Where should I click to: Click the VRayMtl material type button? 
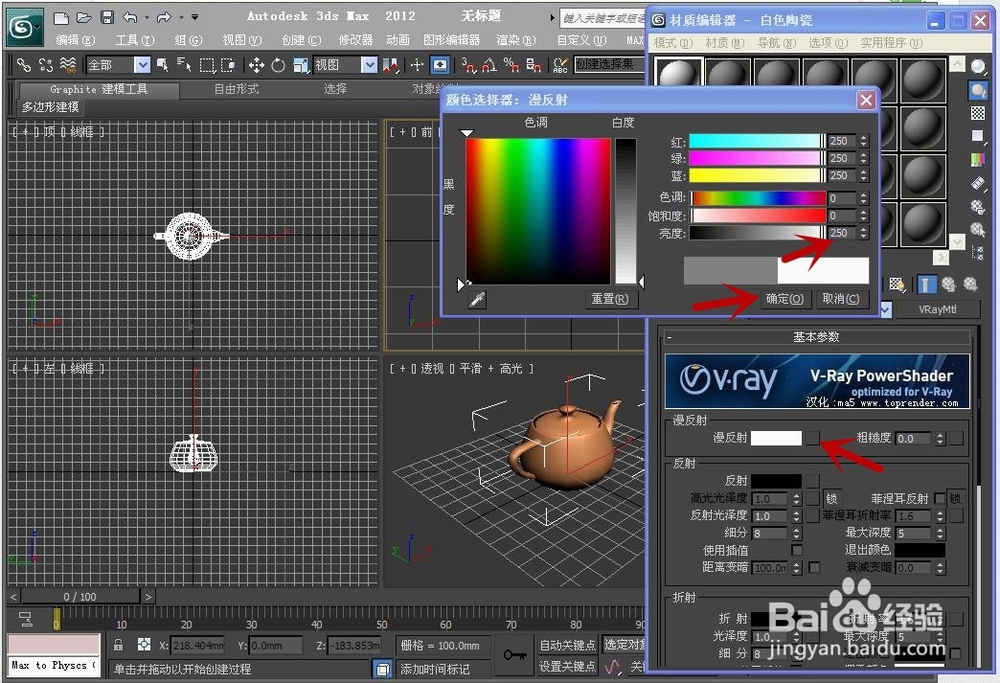938,309
